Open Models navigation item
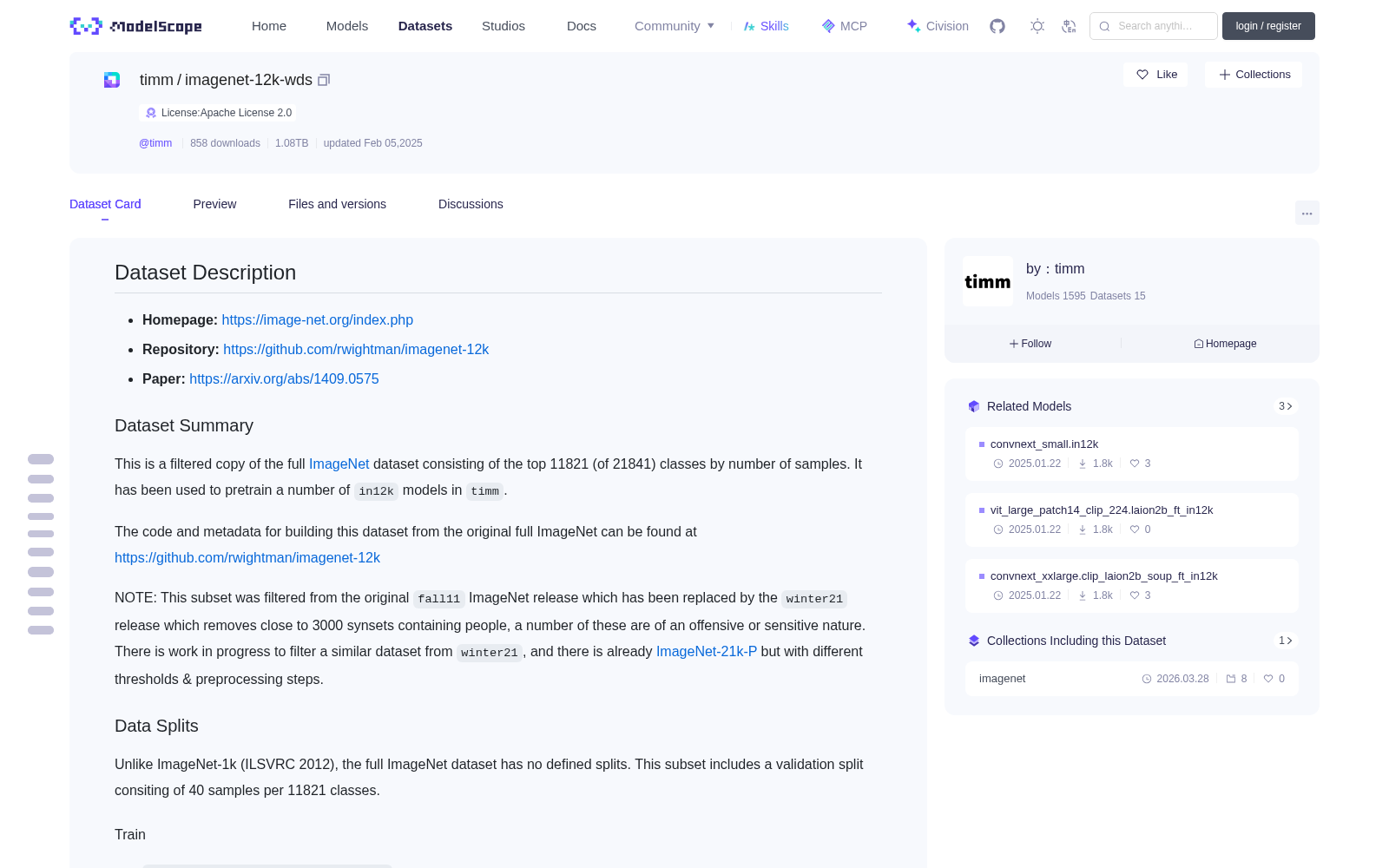1389x868 pixels. (x=347, y=26)
